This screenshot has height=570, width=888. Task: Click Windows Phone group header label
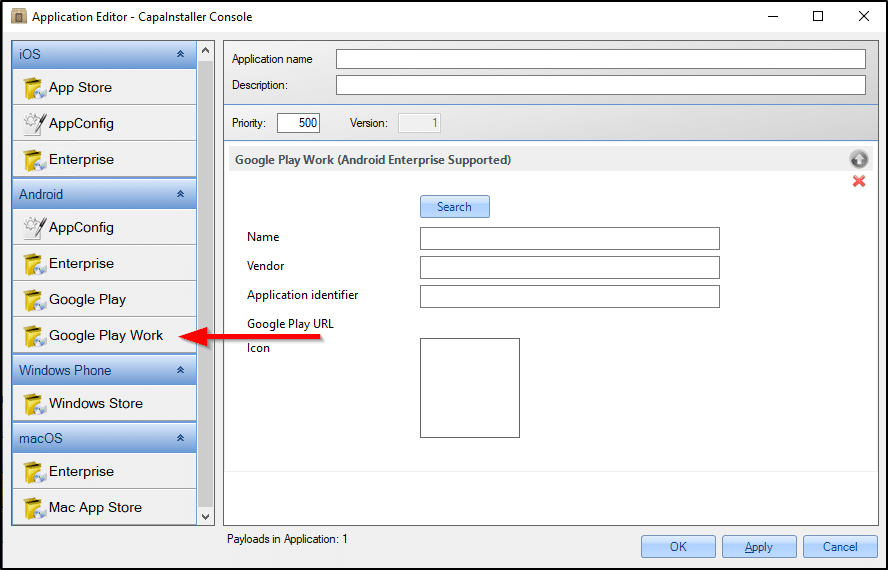click(65, 371)
